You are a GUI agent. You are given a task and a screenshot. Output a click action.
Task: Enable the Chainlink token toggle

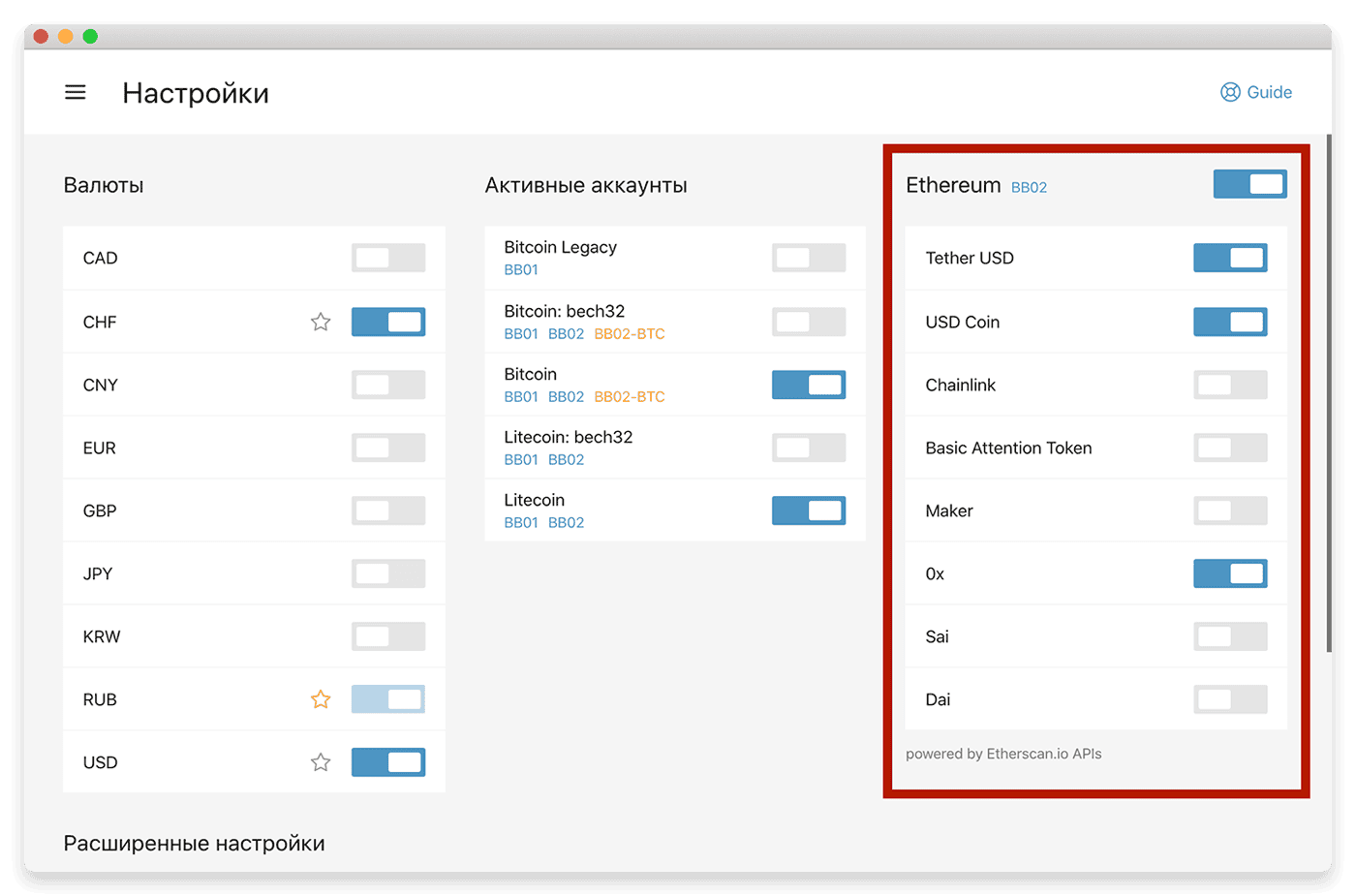(1230, 385)
